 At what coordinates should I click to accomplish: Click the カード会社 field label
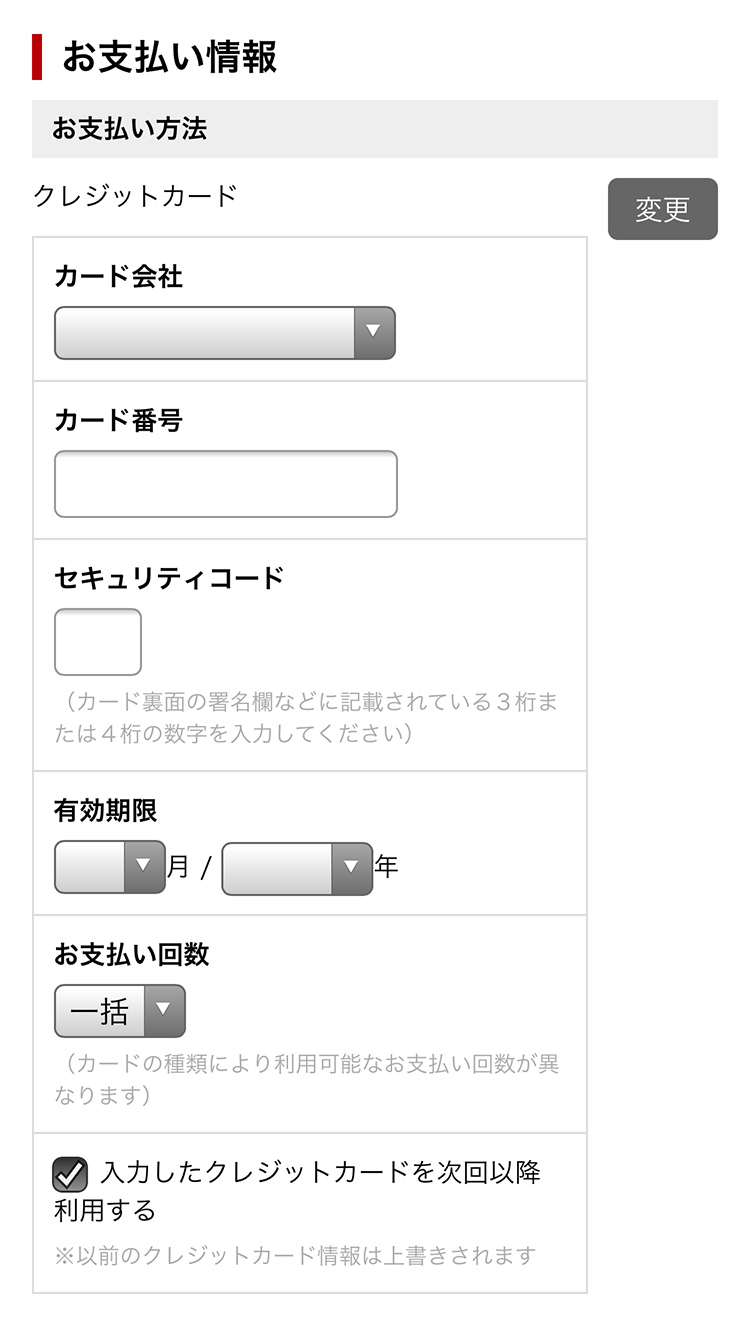click(118, 277)
